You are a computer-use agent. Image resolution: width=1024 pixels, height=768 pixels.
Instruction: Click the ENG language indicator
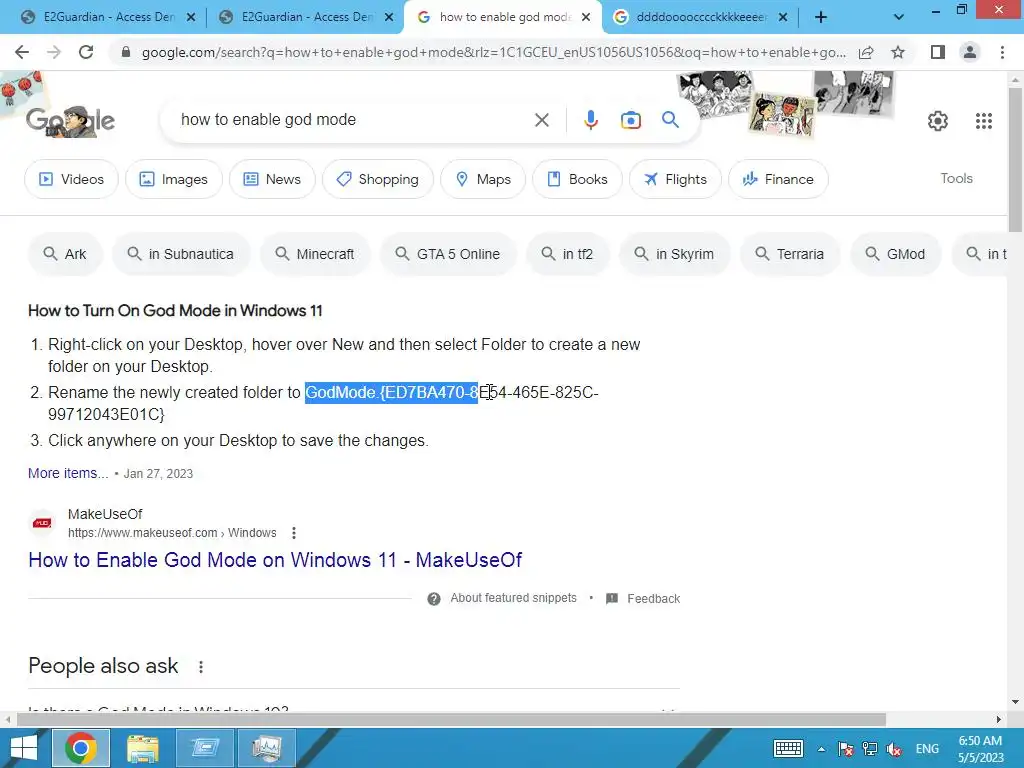927,749
